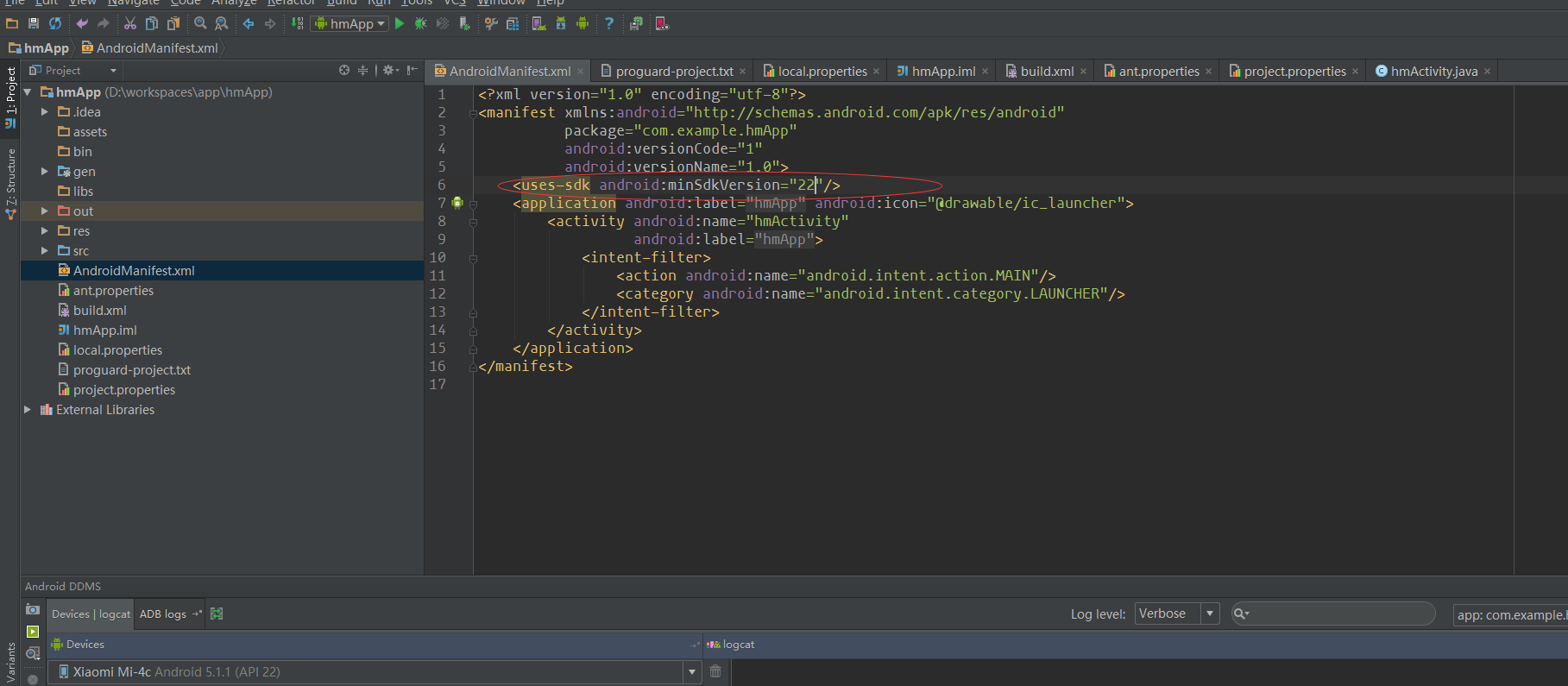
Task: Select project.properties in the project tree
Action: [x=124, y=389]
